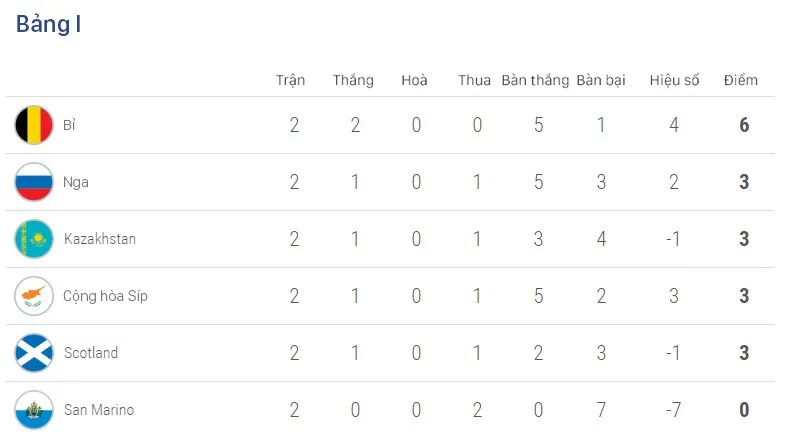Click San Marino's -7 goal difference
This screenshot has height=444, width=798.
673,410
